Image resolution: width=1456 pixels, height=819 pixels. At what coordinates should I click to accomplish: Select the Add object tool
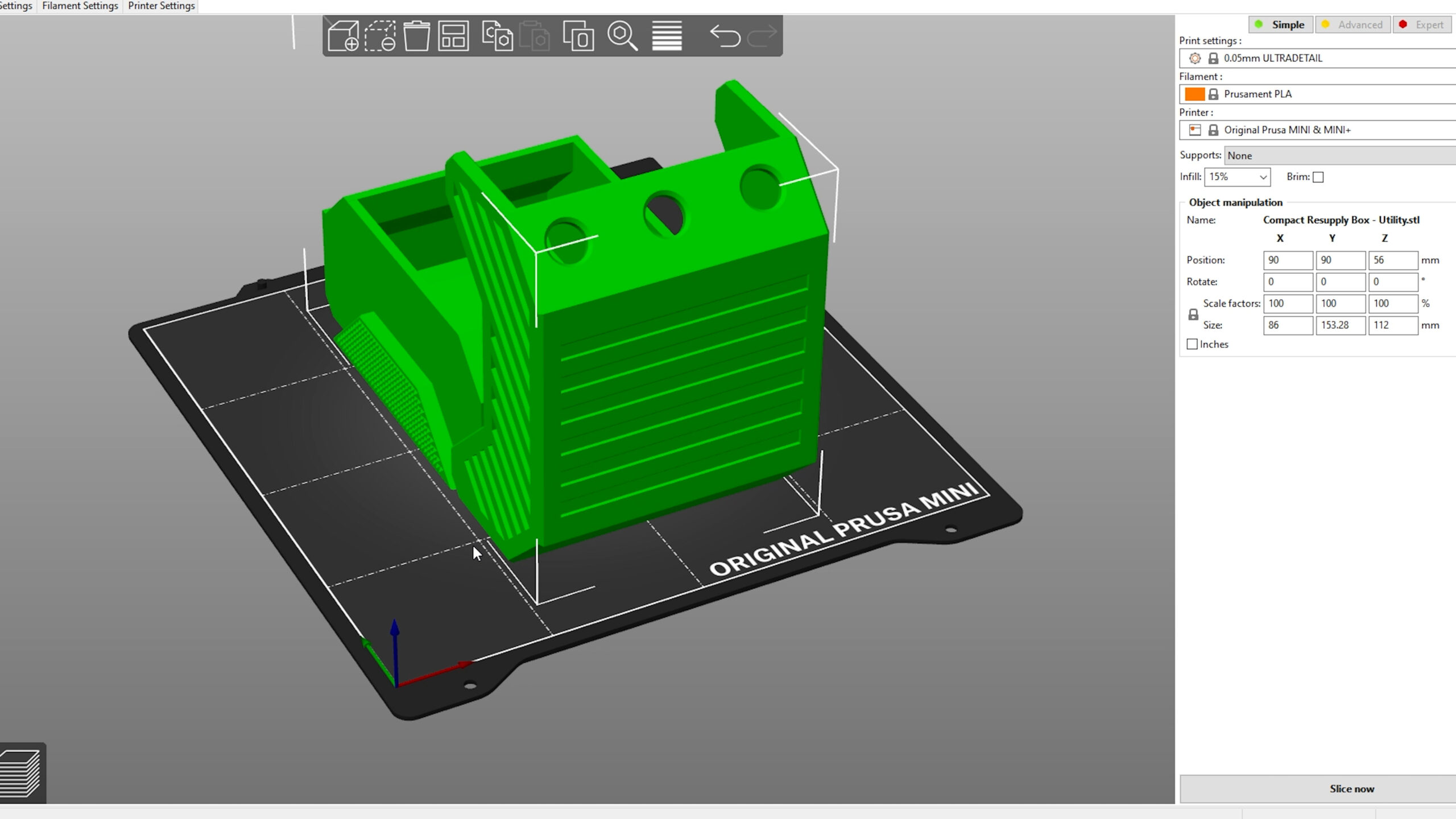click(344, 35)
